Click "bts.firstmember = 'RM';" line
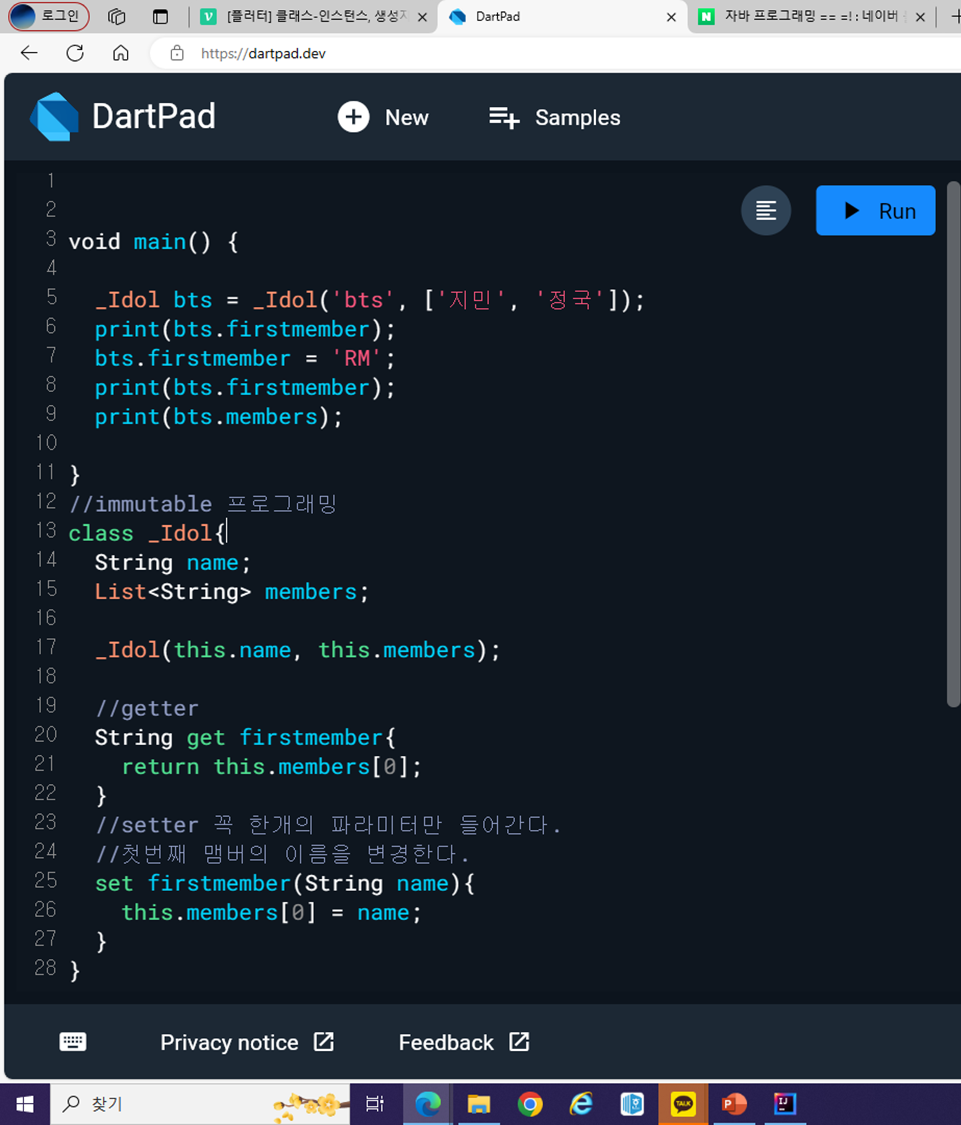This screenshot has width=961, height=1125. click(245, 358)
